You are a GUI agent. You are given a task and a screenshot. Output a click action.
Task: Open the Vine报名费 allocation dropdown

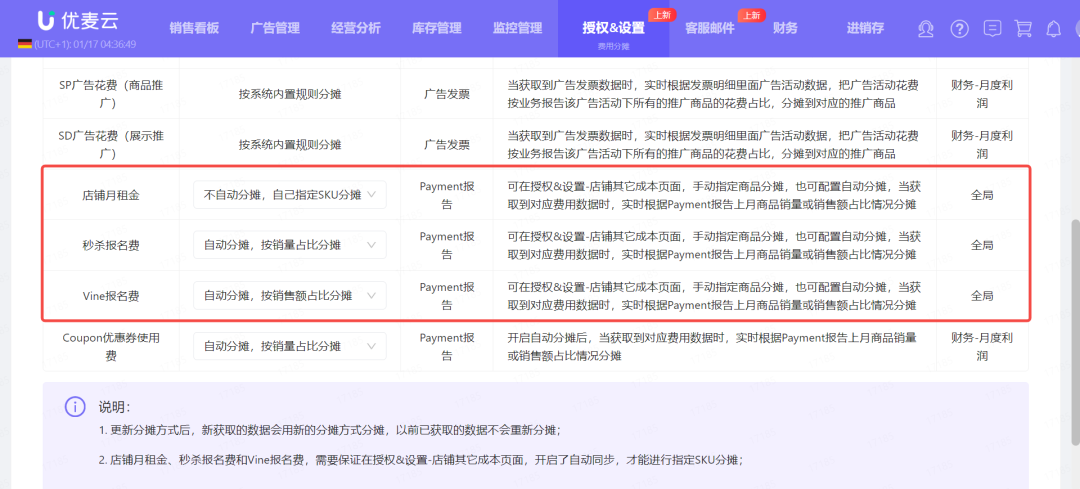click(x=289, y=296)
